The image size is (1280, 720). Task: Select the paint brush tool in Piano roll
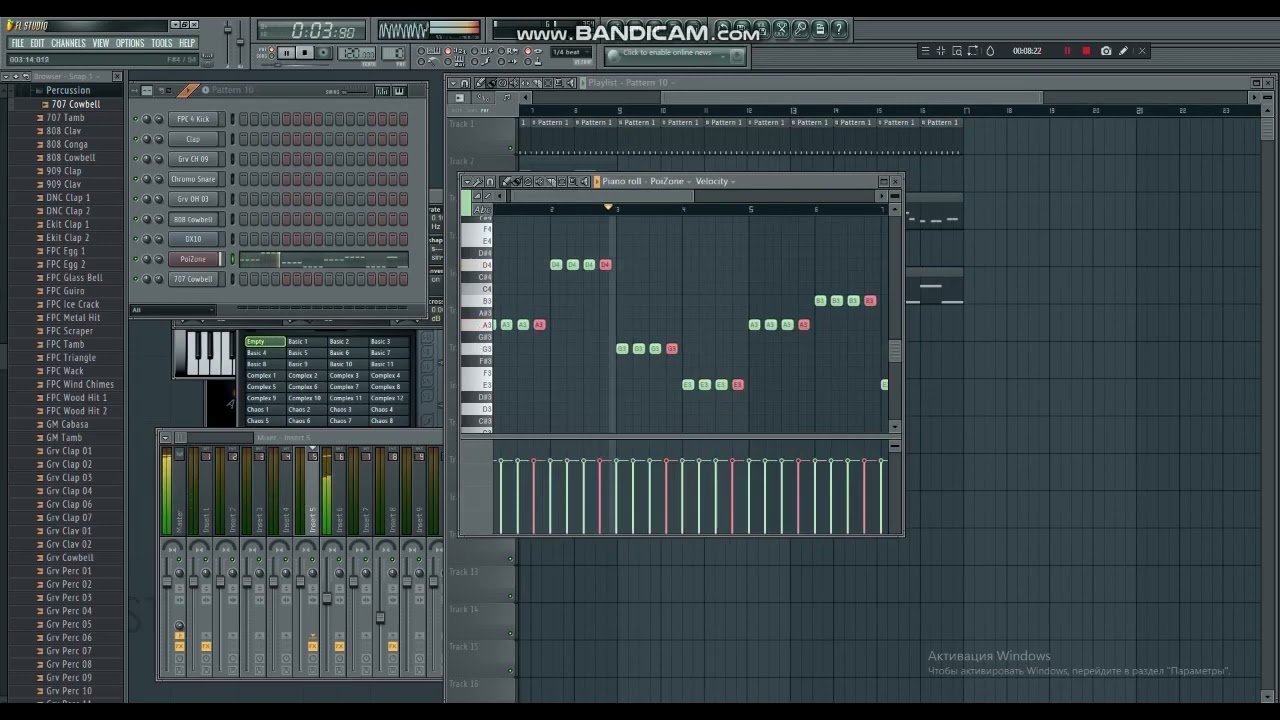point(516,181)
